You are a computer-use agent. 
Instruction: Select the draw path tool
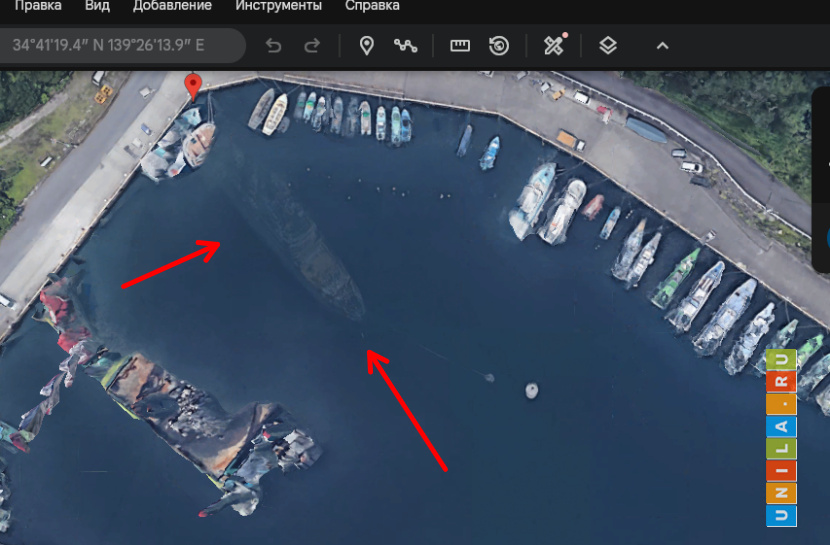click(405, 46)
